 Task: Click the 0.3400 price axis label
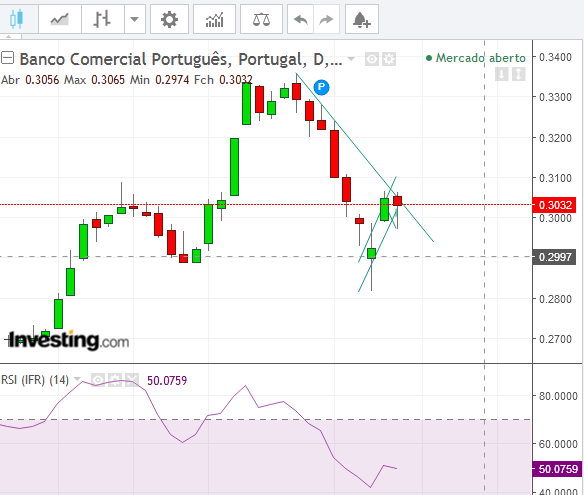pyautogui.click(x=555, y=57)
